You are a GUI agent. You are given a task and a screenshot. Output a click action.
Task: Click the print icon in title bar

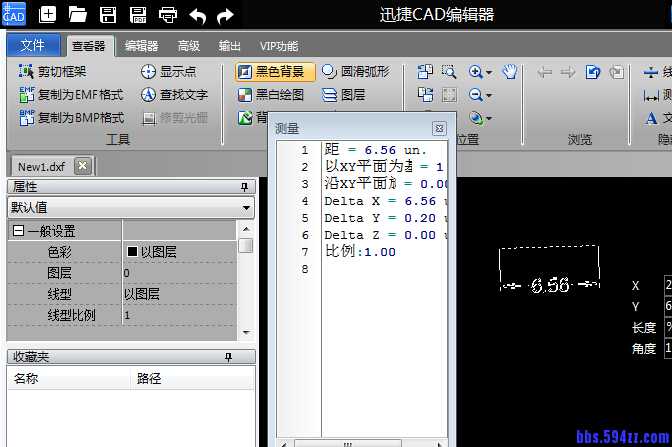pos(168,15)
